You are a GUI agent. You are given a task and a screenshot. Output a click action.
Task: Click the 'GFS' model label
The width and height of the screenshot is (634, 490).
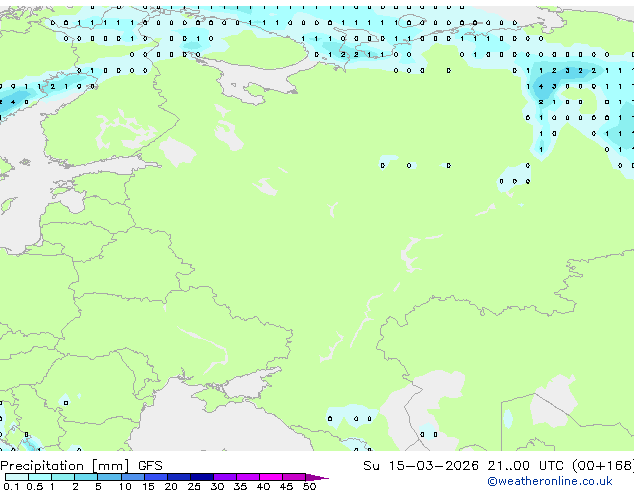pos(150,466)
